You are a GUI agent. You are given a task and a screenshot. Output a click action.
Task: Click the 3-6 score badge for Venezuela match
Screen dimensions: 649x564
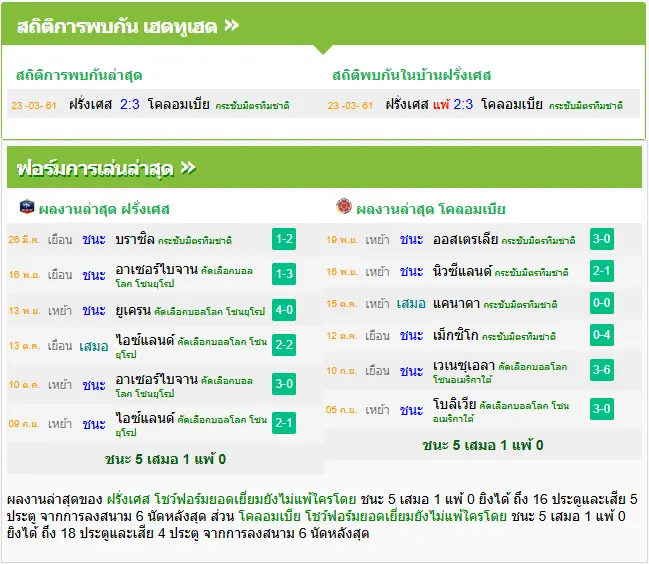pyautogui.click(x=601, y=370)
